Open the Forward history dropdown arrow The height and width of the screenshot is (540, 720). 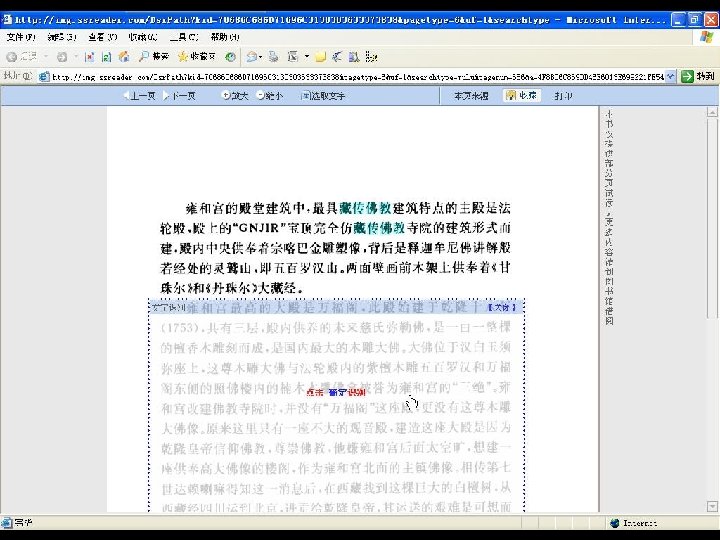point(76,56)
